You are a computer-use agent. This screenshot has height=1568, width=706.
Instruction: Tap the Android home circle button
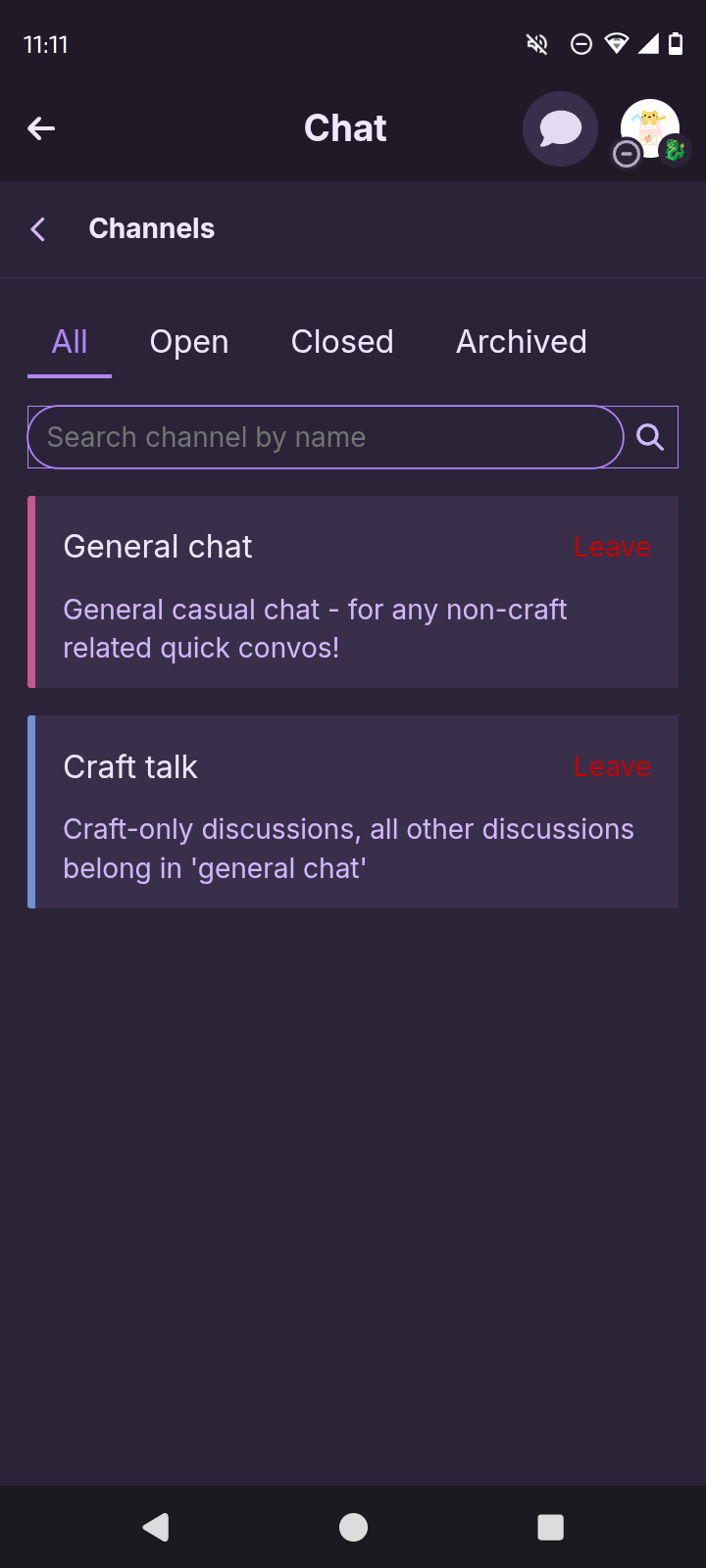pyautogui.click(x=353, y=1527)
